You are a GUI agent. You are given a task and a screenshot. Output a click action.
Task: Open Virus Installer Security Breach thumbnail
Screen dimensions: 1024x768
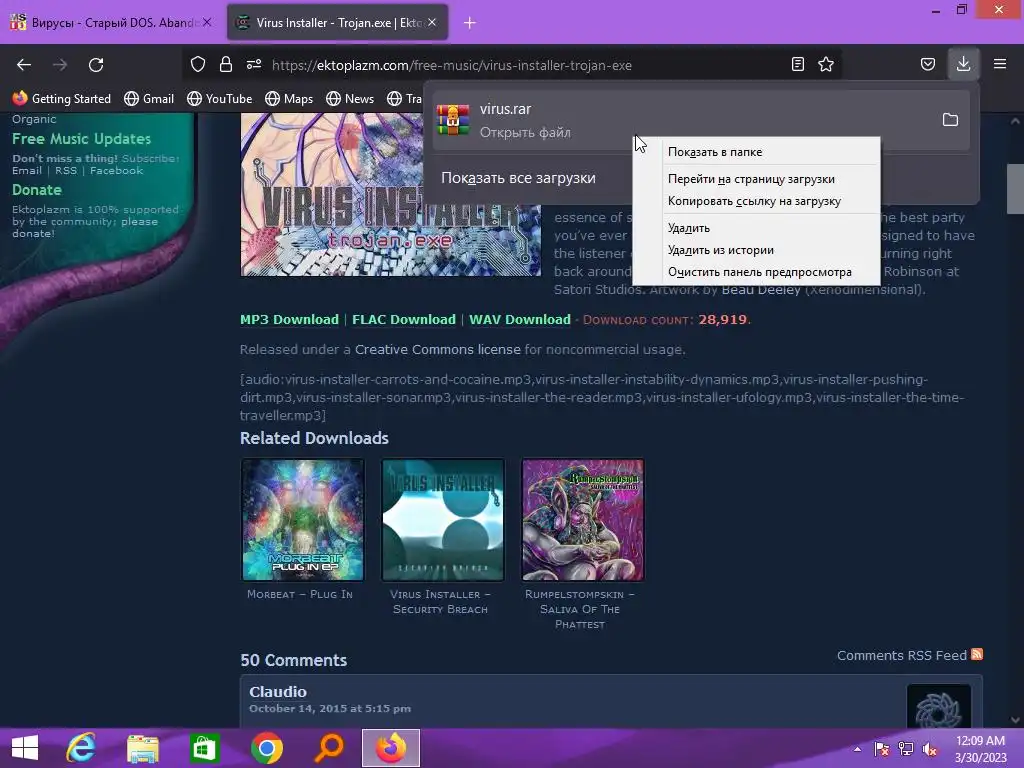[x=443, y=520]
